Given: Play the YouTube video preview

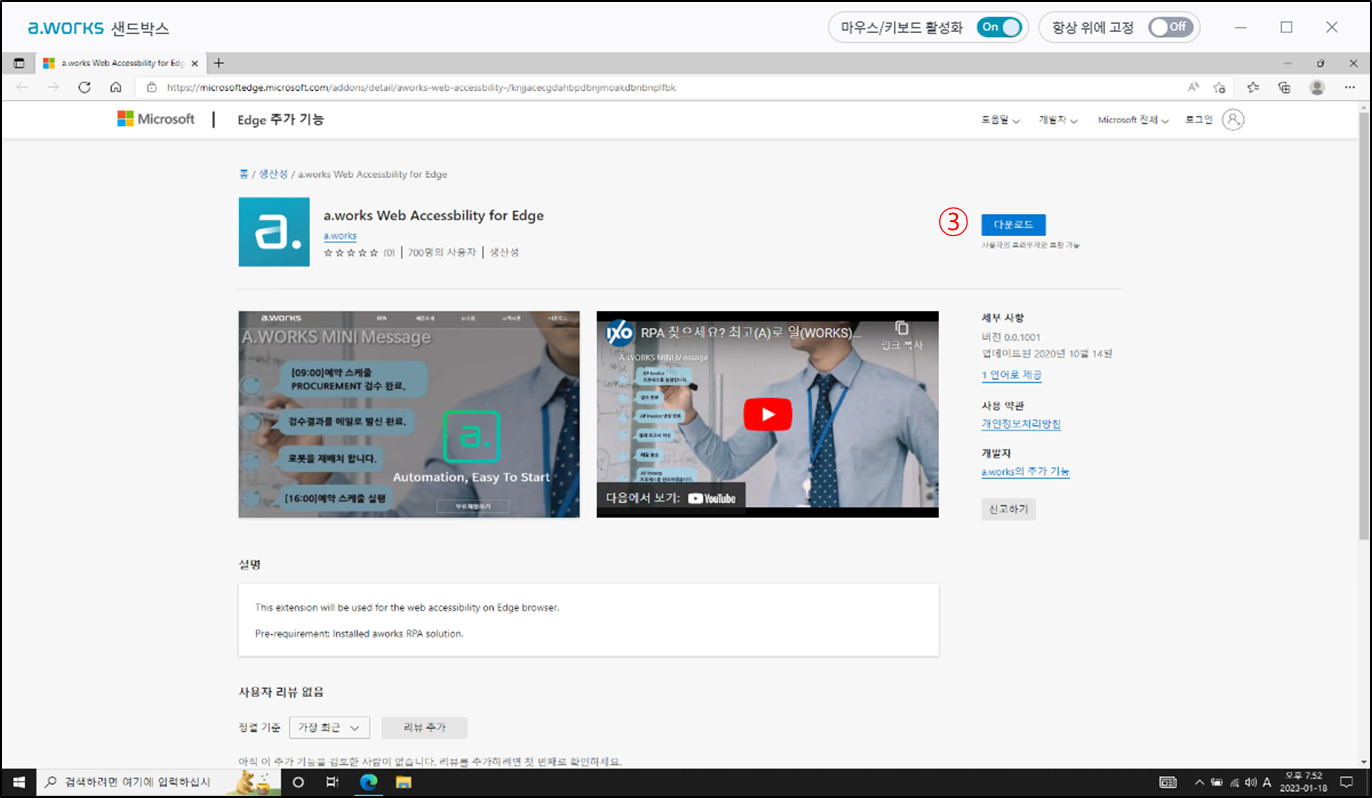Looking at the screenshot, I should point(767,414).
